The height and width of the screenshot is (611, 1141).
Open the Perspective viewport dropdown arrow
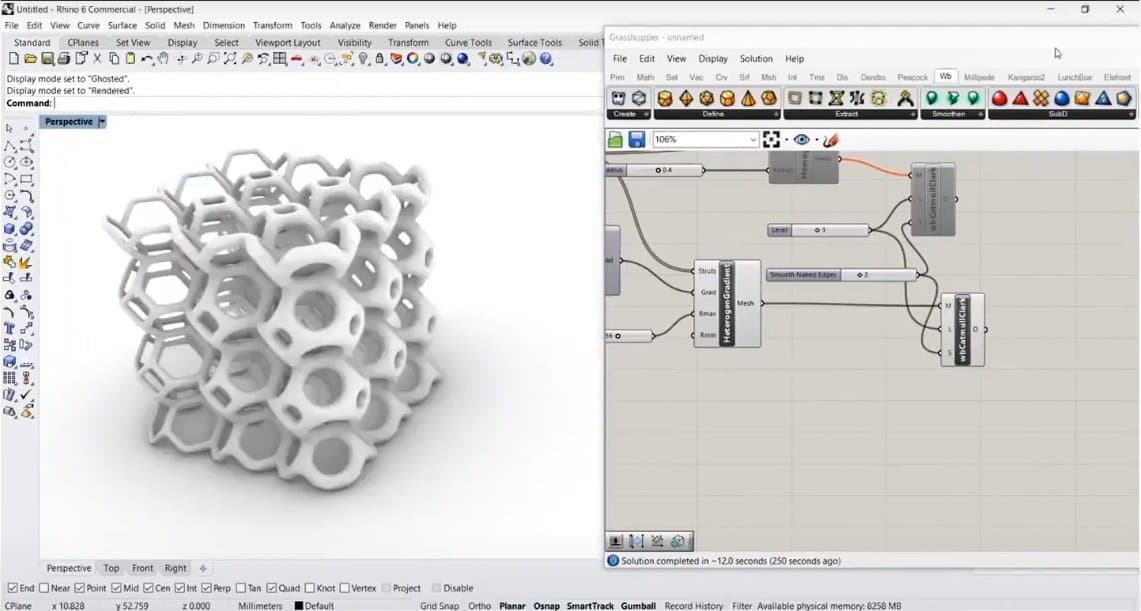pos(102,122)
